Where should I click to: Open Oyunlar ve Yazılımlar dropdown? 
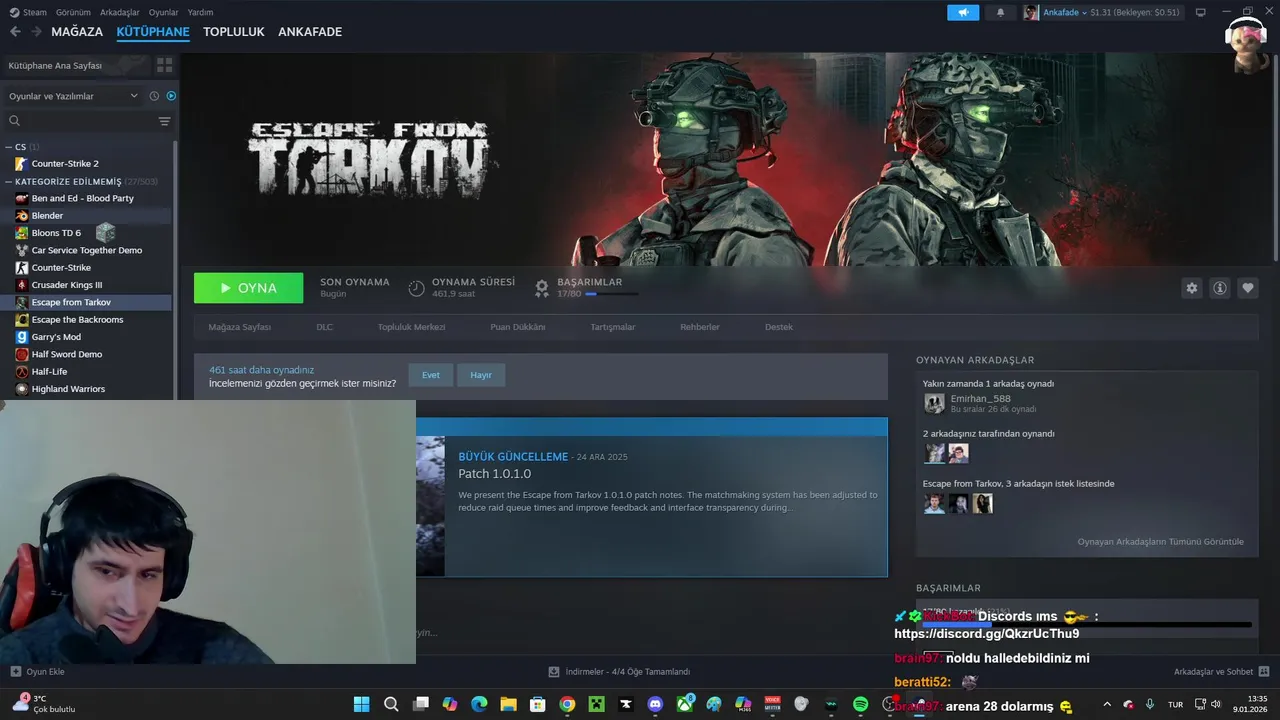(x=73, y=96)
